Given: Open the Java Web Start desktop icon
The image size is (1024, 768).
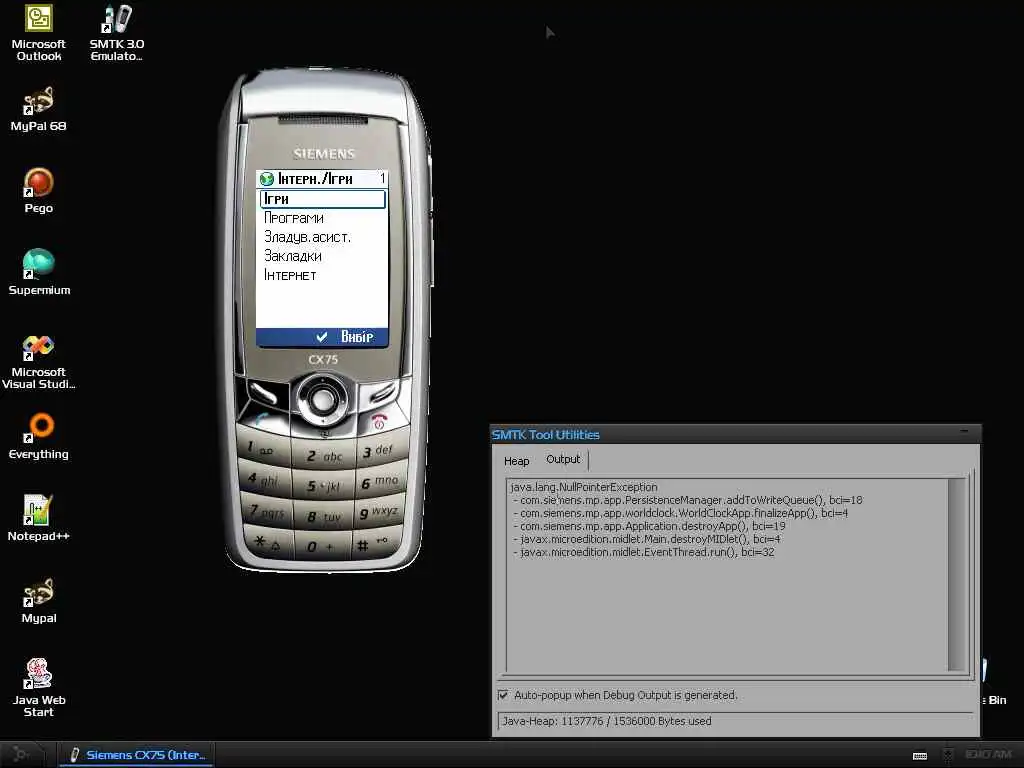Looking at the screenshot, I should [x=39, y=689].
